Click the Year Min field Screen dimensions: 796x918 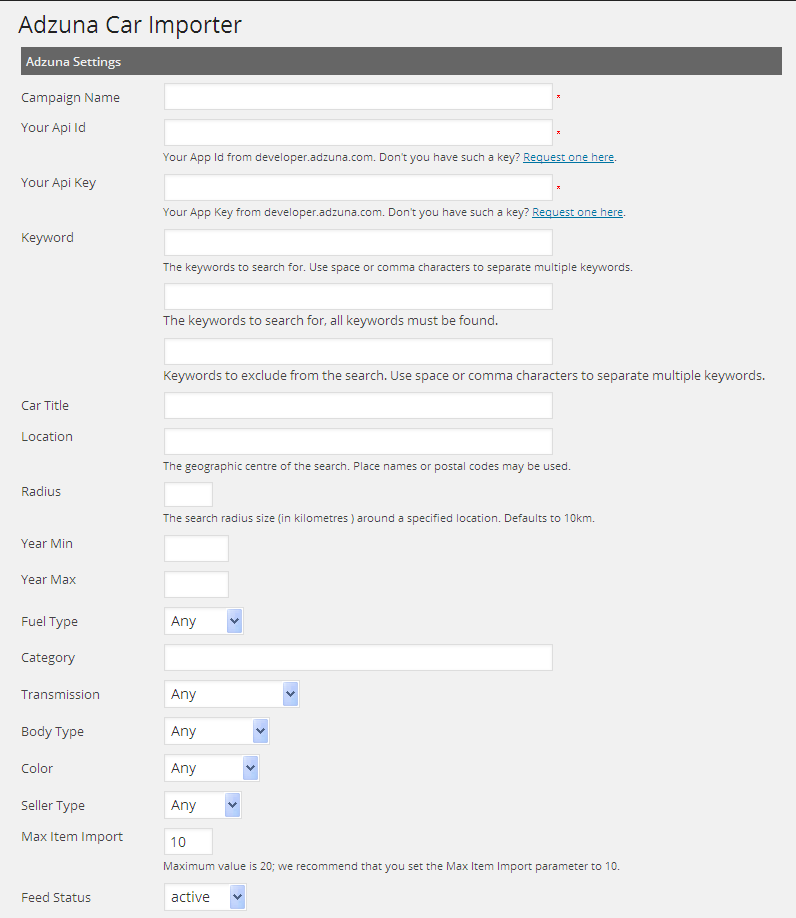196,549
